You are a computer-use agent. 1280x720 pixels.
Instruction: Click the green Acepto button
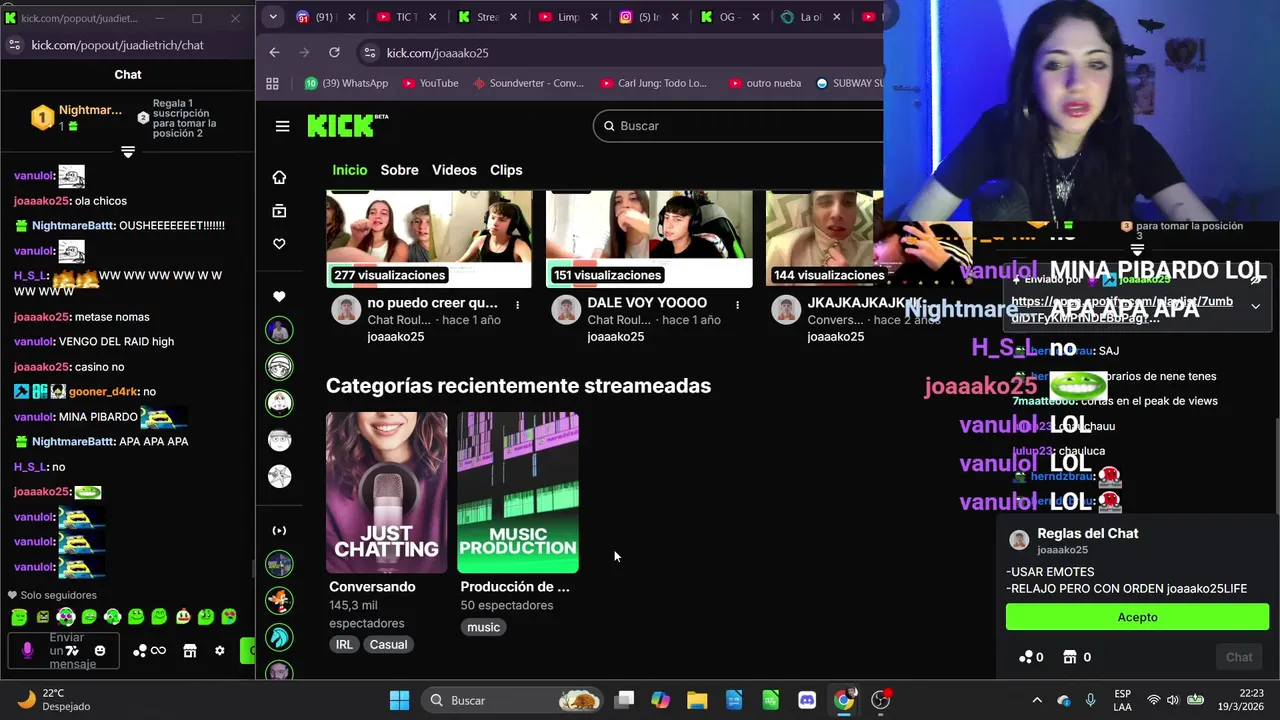pyautogui.click(x=1137, y=617)
